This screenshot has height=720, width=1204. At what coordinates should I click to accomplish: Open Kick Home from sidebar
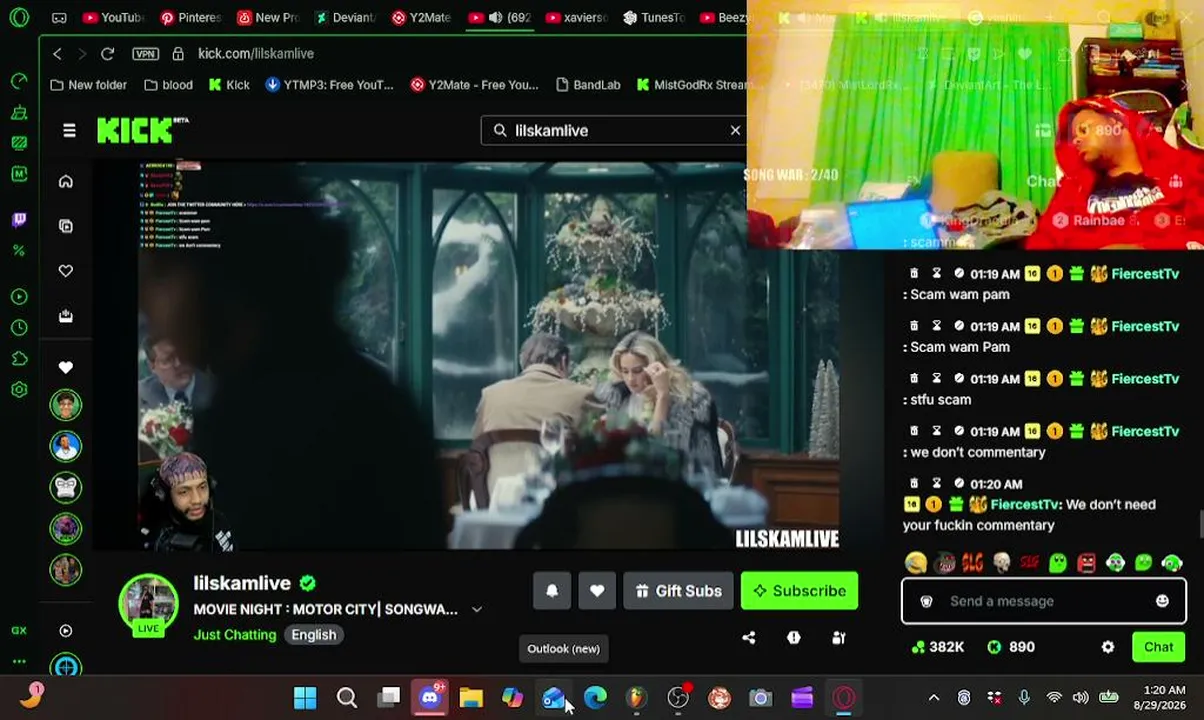(66, 181)
